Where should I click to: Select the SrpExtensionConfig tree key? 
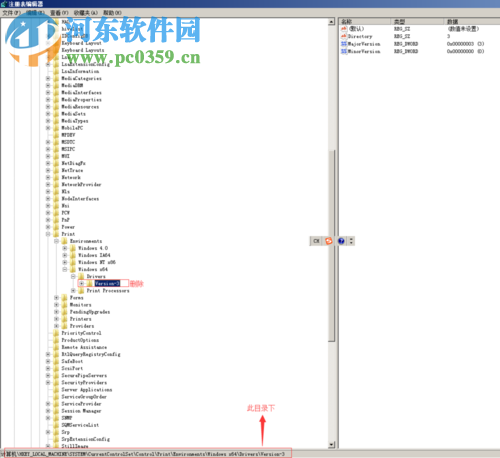[x=85, y=439]
